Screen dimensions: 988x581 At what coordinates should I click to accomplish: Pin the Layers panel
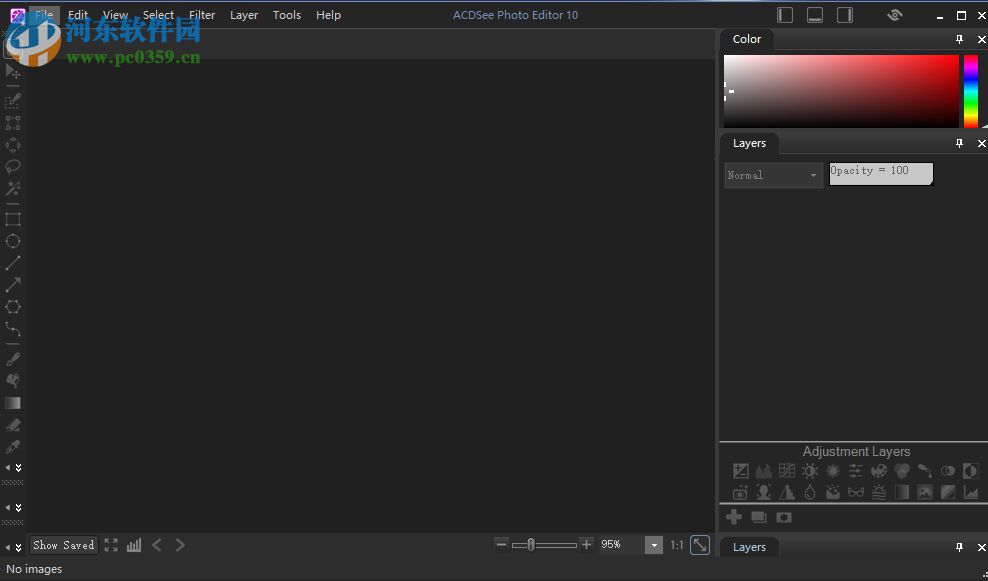959,143
